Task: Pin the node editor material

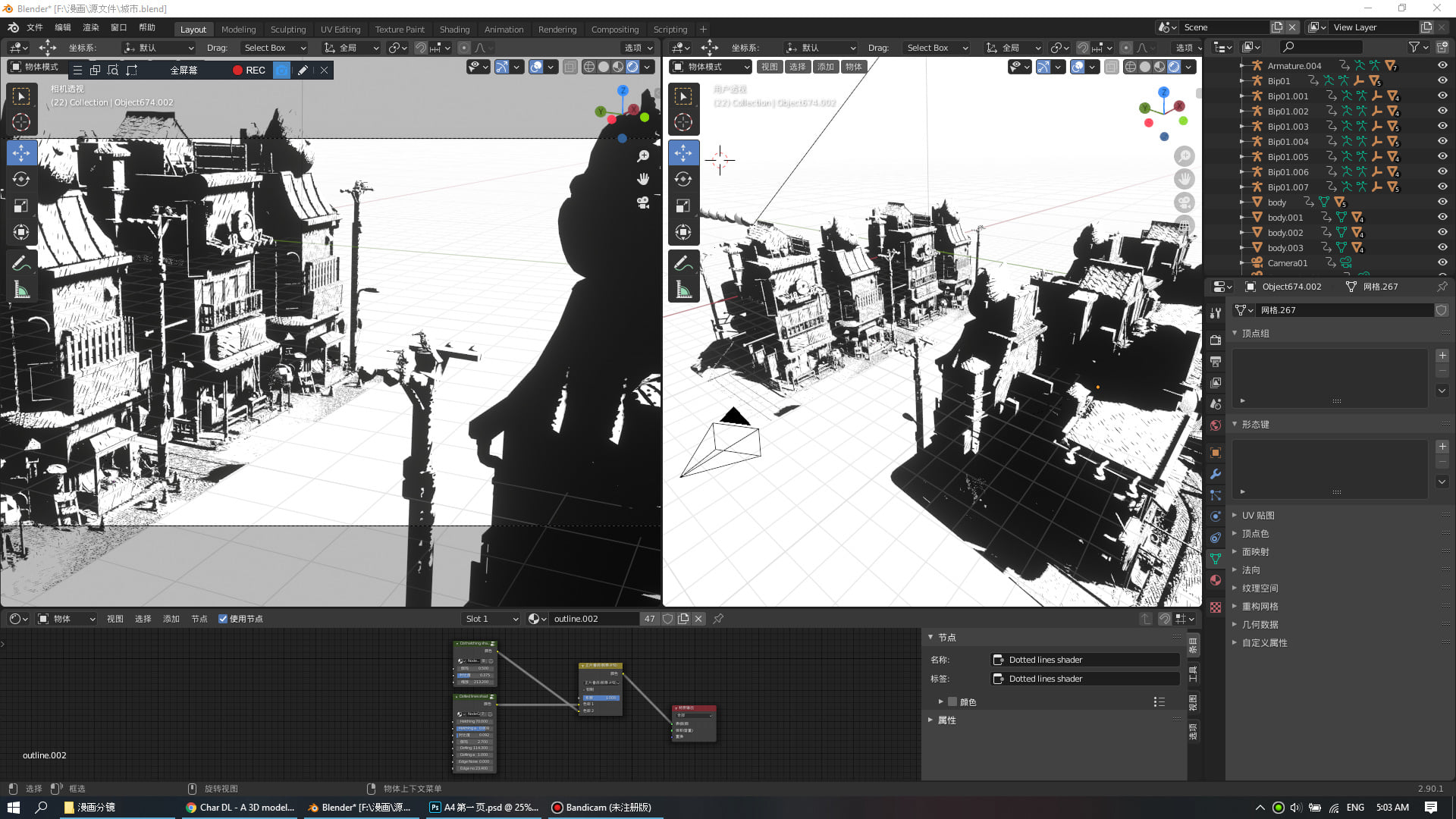Action: (x=718, y=619)
